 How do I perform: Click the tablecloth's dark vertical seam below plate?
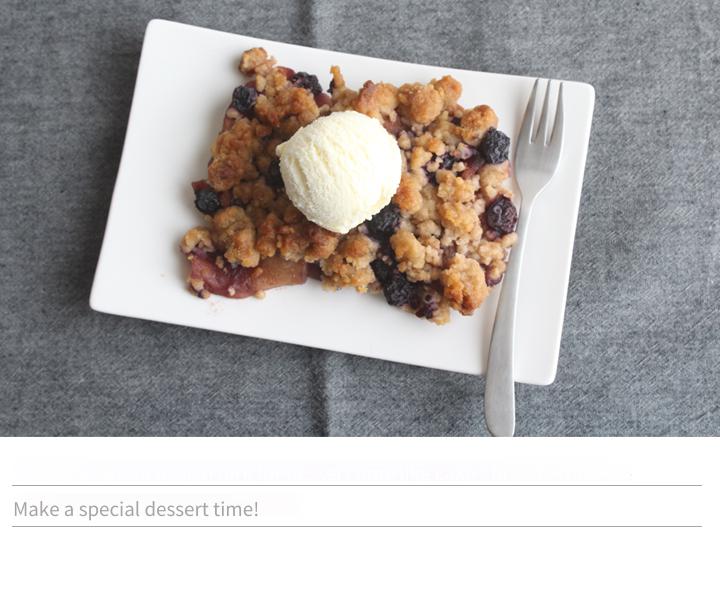321,399
